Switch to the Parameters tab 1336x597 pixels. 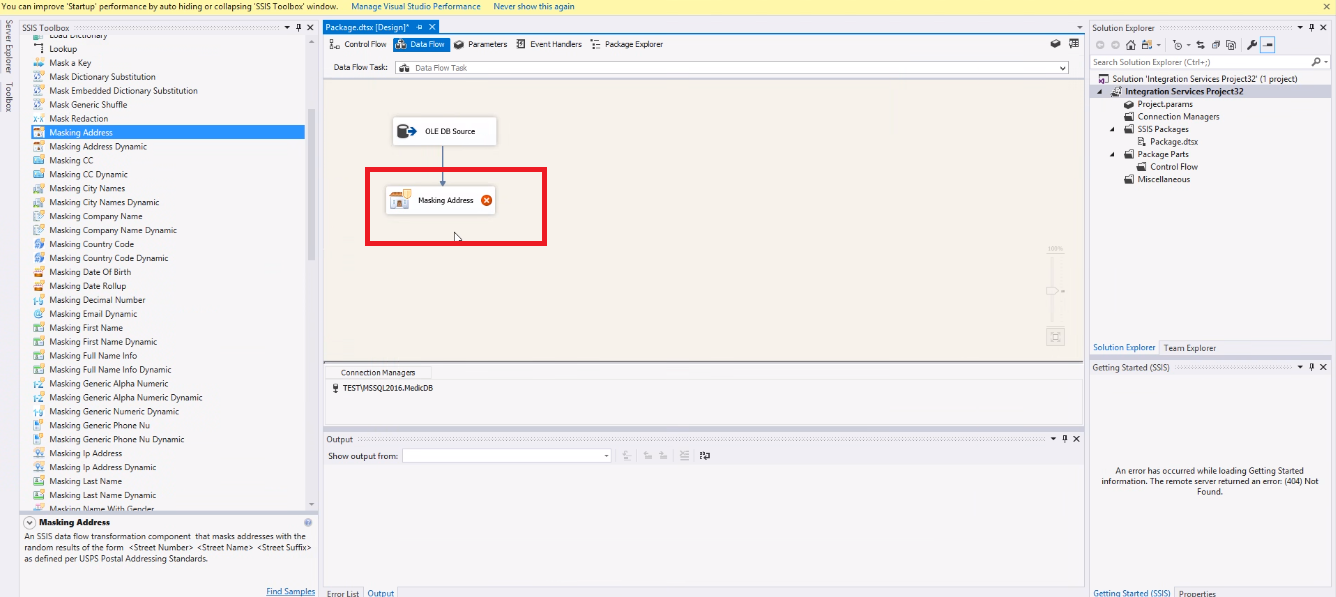[x=480, y=44]
